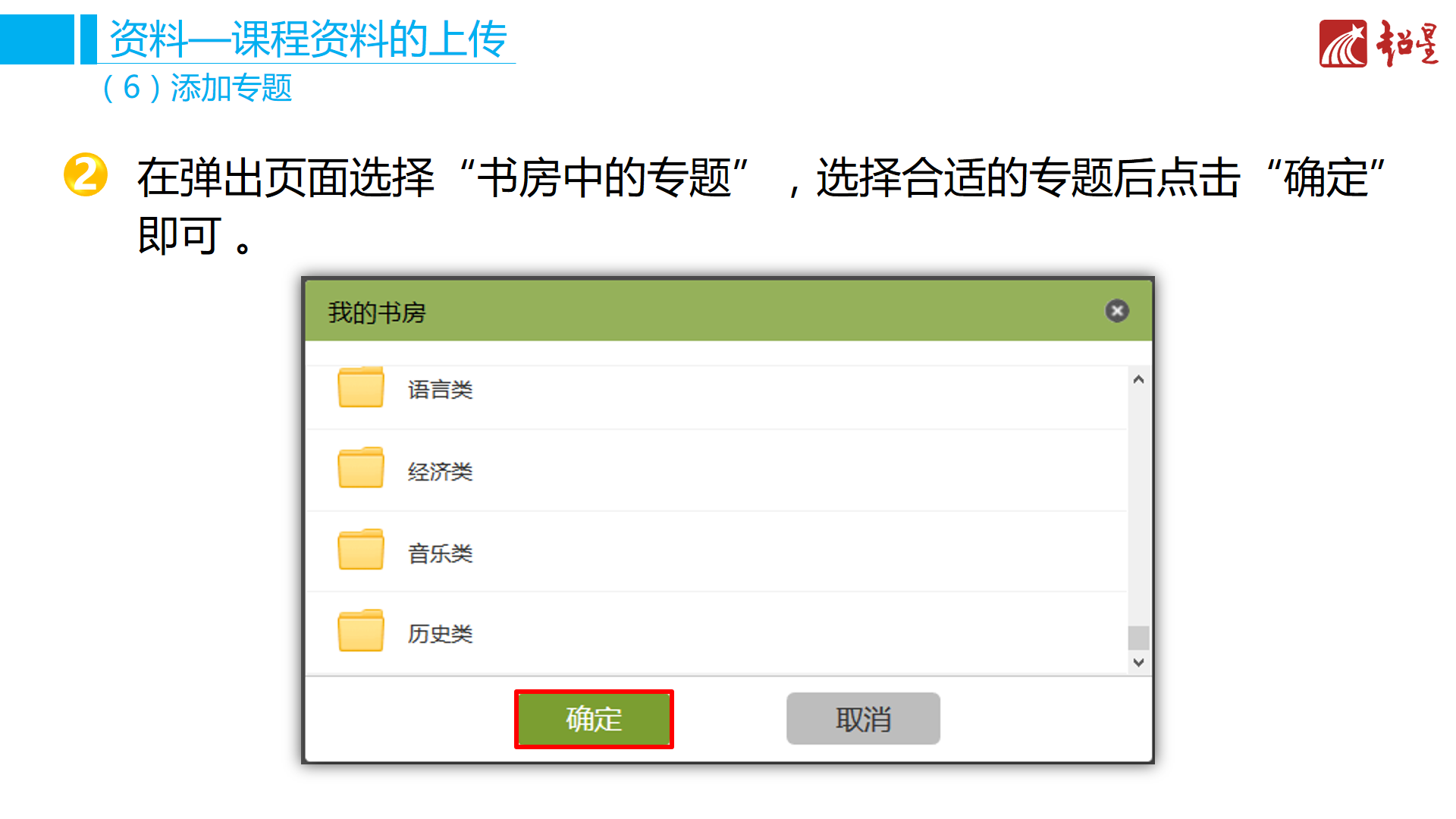Click the 历史类 folder icon
The image size is (1456, 819).
tap(360, 631)
